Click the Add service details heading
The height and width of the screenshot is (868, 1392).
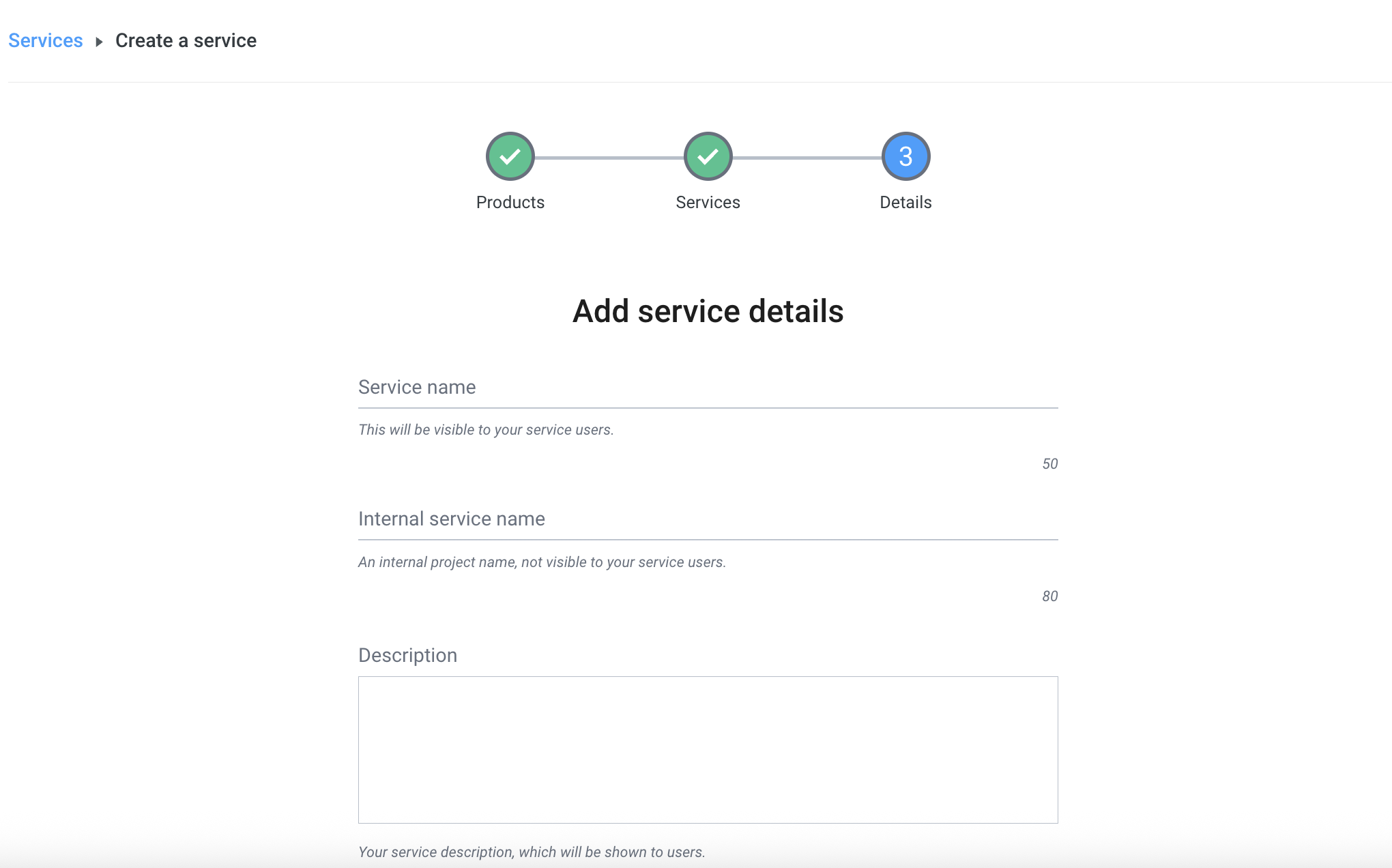(708, 311)
